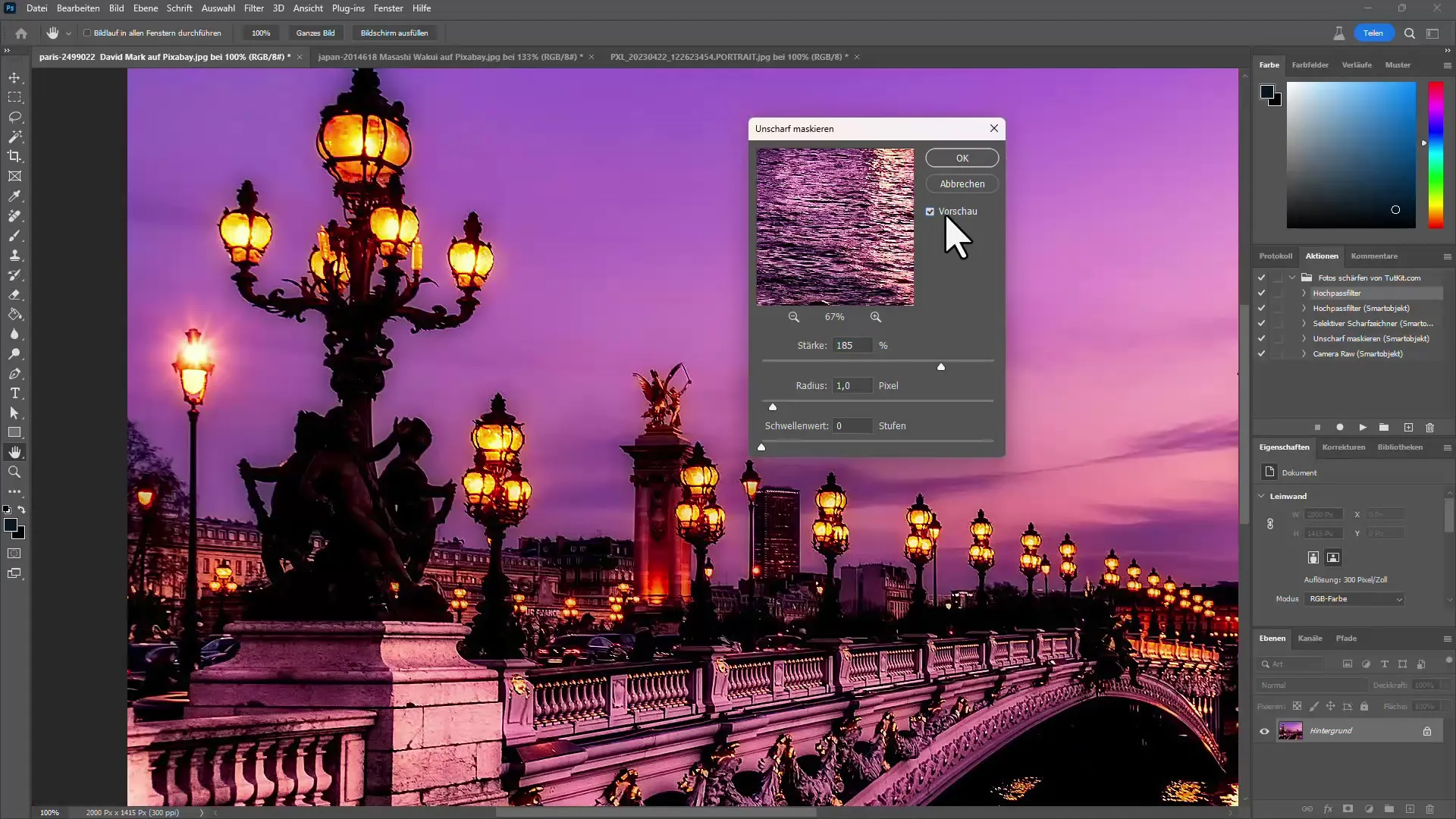Click the Ganzes Bild button
Screen dimensions: 1456x819
(315, 33)
